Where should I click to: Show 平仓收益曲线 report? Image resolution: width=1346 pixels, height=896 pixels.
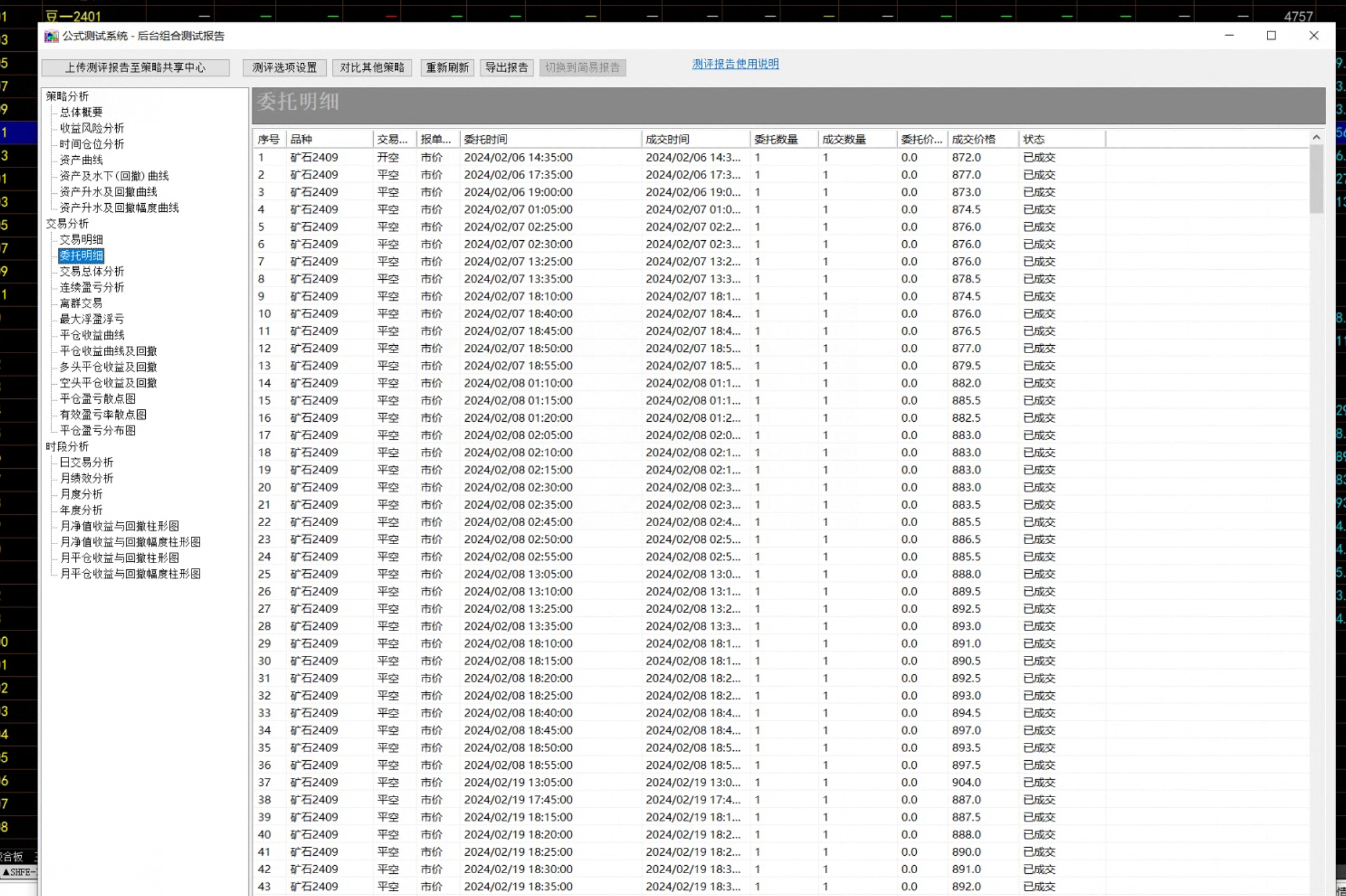click(x=92, y=335)
